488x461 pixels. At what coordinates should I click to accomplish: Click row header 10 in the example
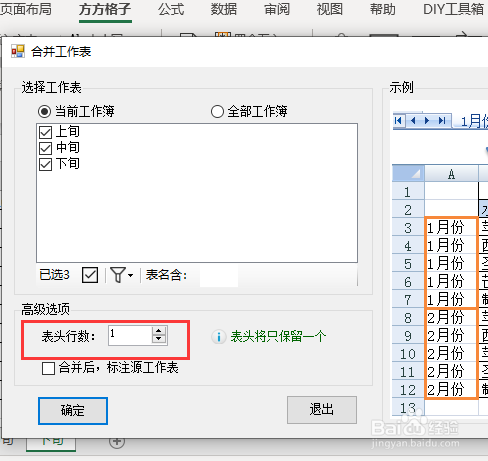[408, 354]
